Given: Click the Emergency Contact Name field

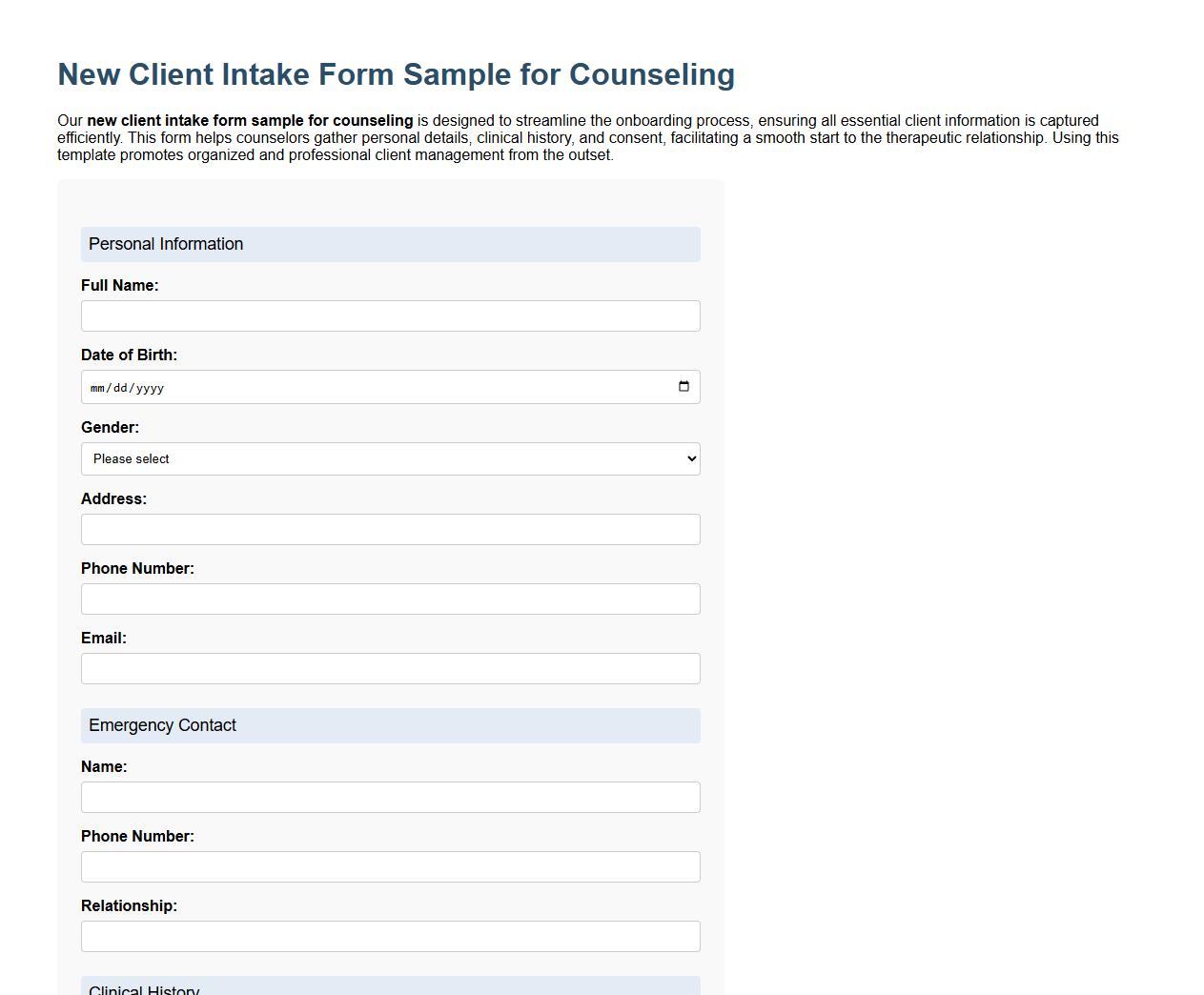Looking at the screenshot, I should pyautogui.click(x=391, y=797).
